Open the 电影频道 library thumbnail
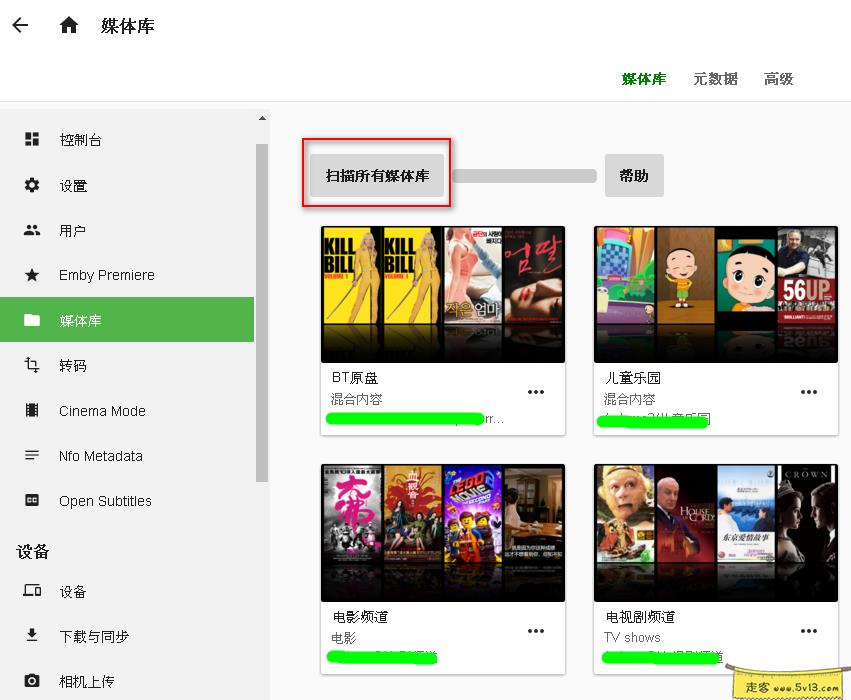The height and width of the screenshot is (700, 851). click(443, 532)
